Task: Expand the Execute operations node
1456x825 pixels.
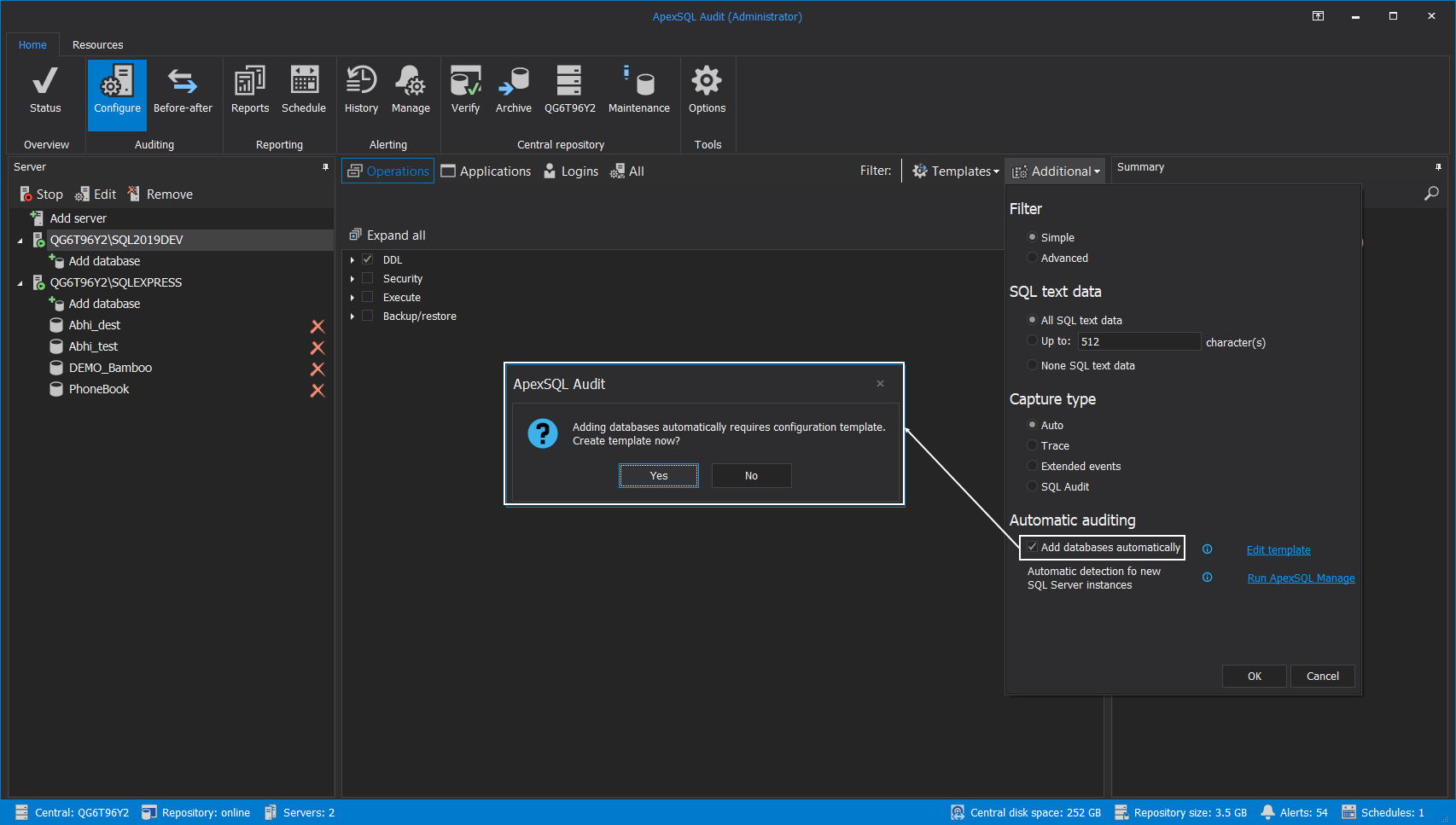Action: 352,298
